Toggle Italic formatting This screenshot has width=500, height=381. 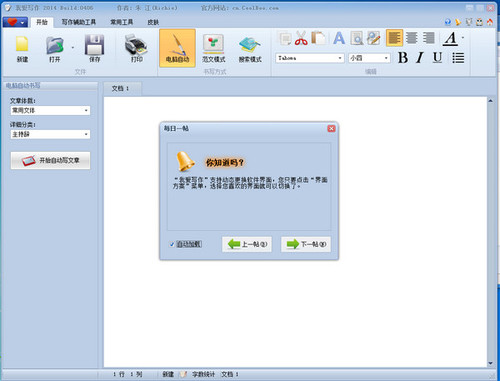point(420,58)
